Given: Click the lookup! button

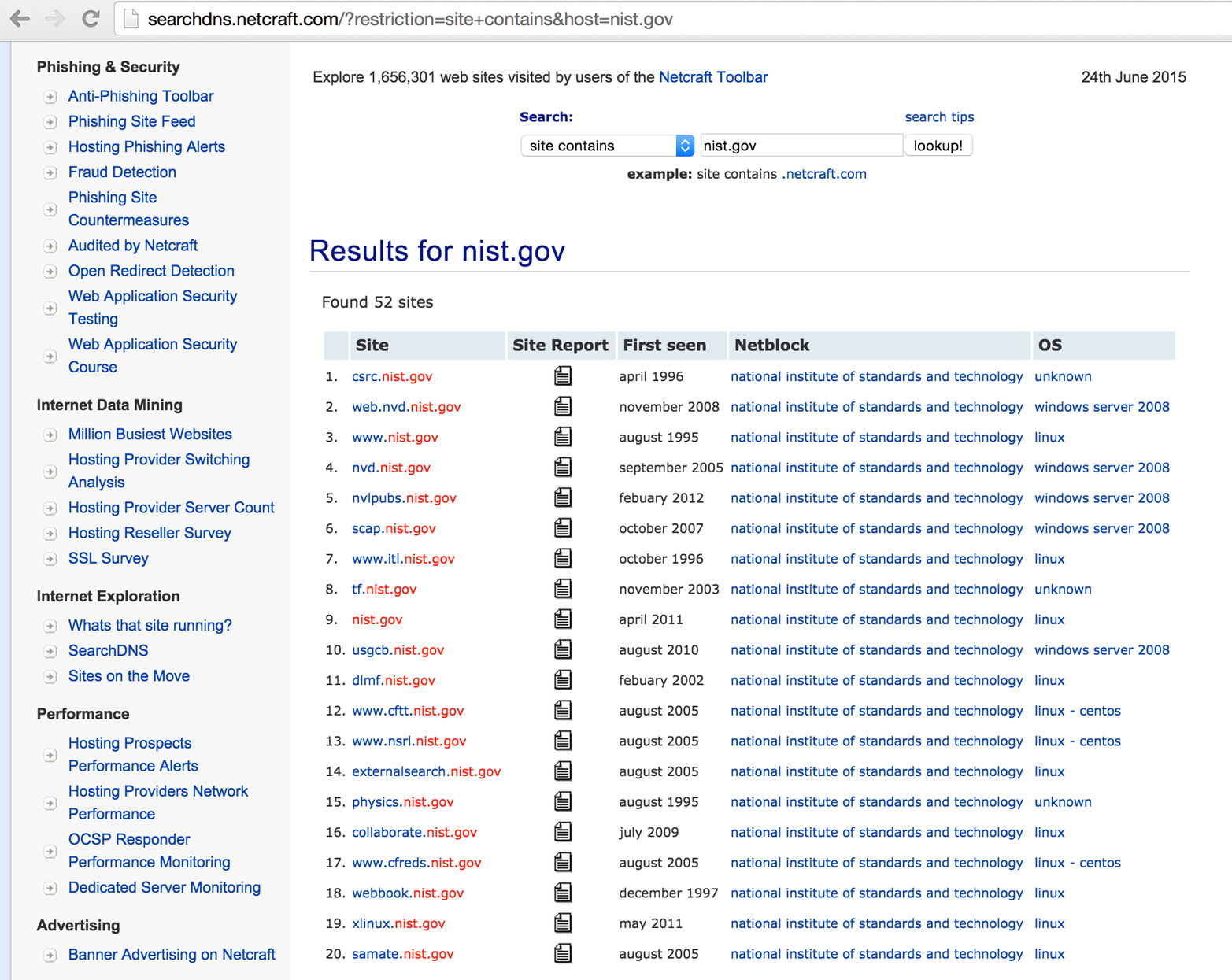Looking at the screenshot, I should tap(938, 145).
